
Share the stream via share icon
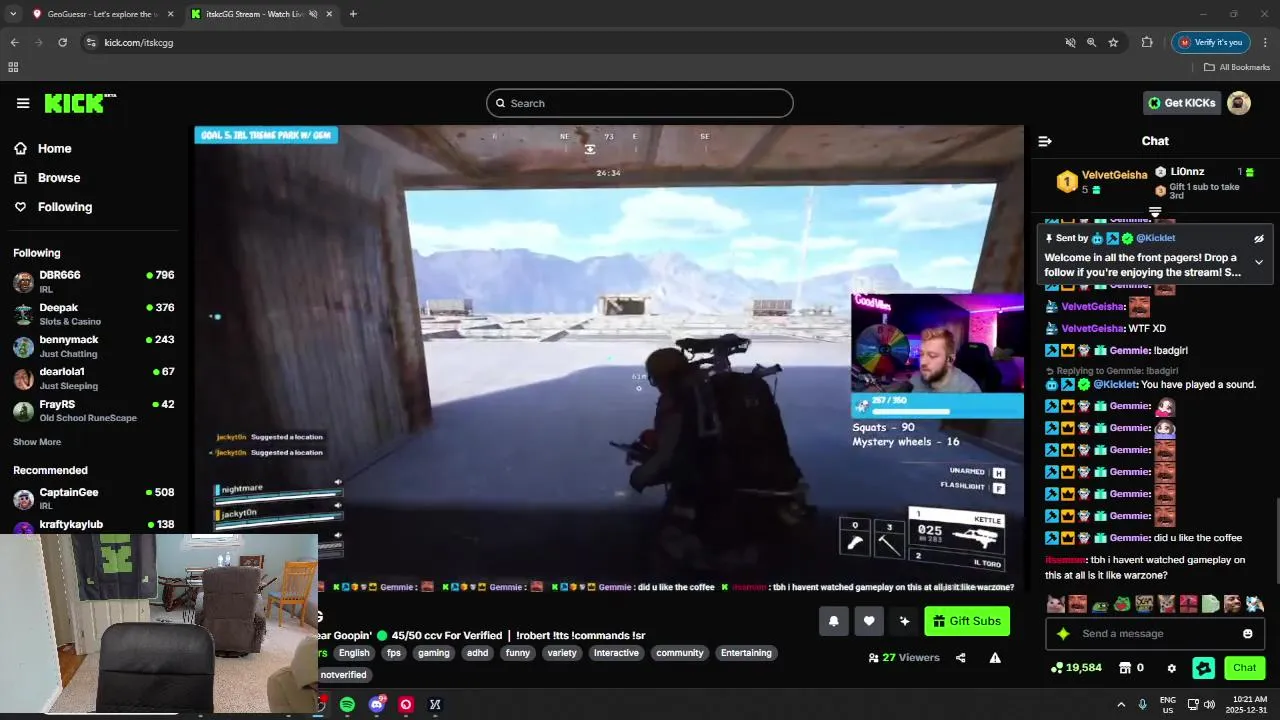961,657
